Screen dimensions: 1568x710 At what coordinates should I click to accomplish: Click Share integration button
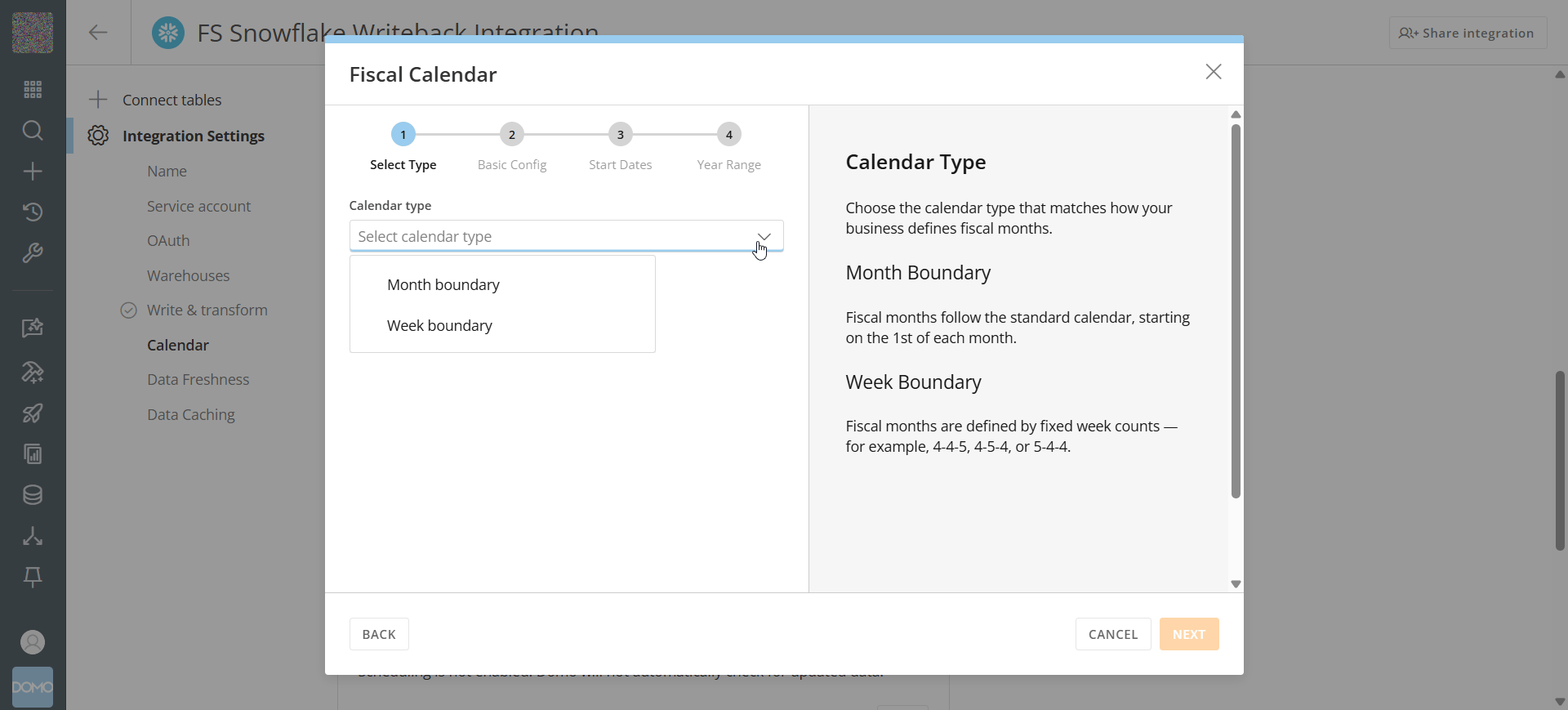pos(1468,33)
